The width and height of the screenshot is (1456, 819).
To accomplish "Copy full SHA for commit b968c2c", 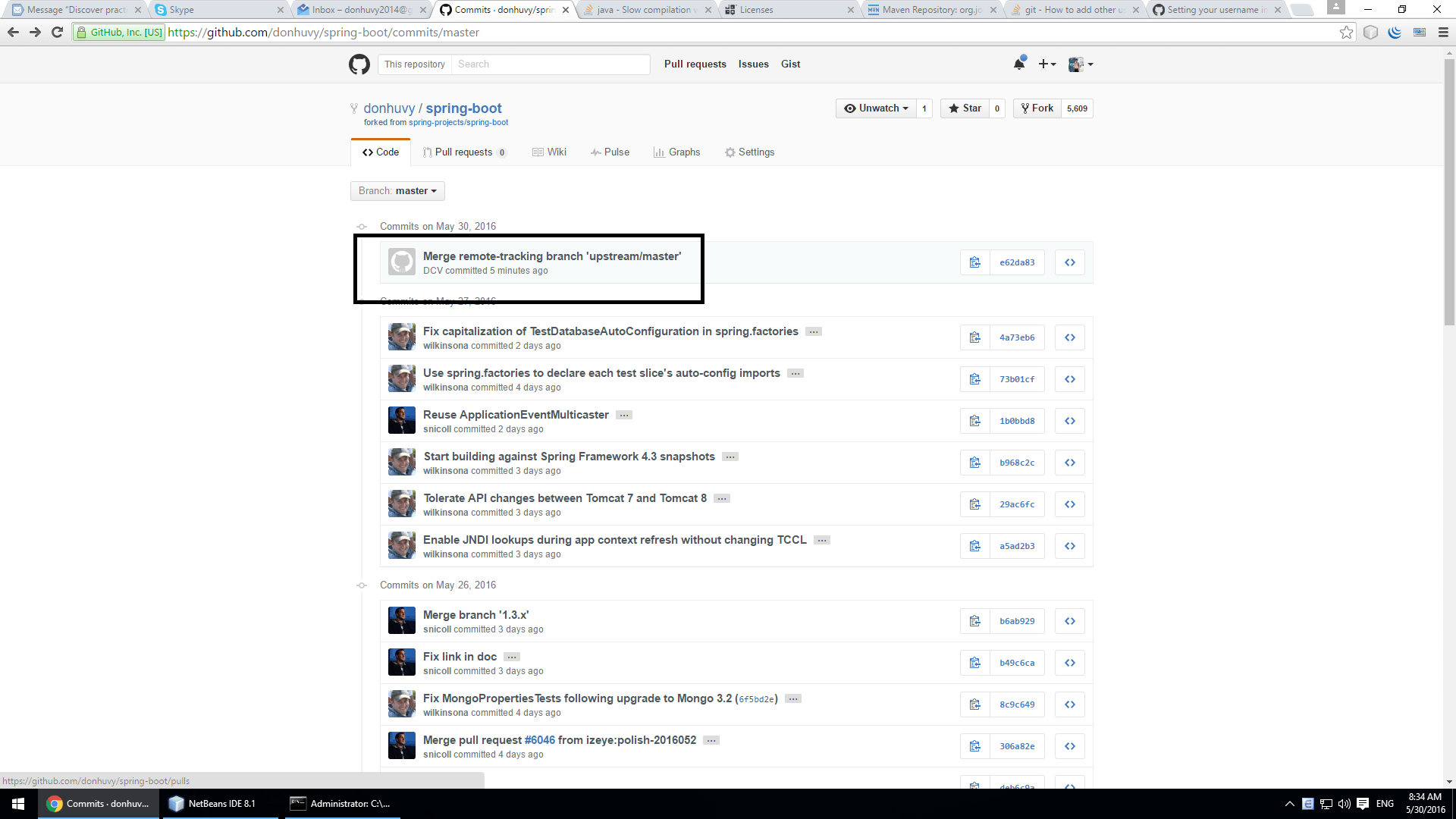I will (x=974, y=463).
